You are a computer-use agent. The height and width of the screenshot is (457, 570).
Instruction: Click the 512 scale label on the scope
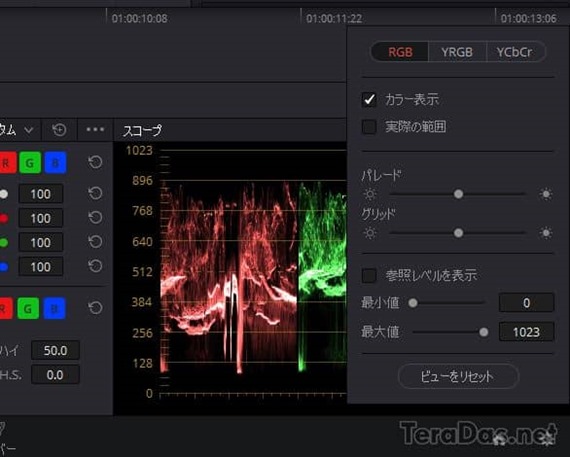pos(142,272)
